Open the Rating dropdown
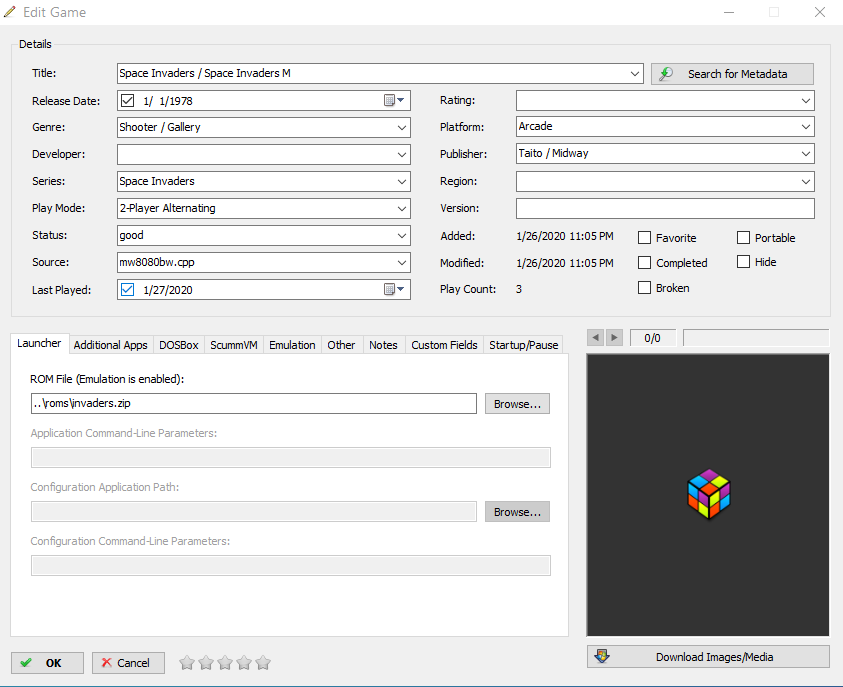Screen dimensions: 843x687 pyautogui.click(x=805, y=101)
